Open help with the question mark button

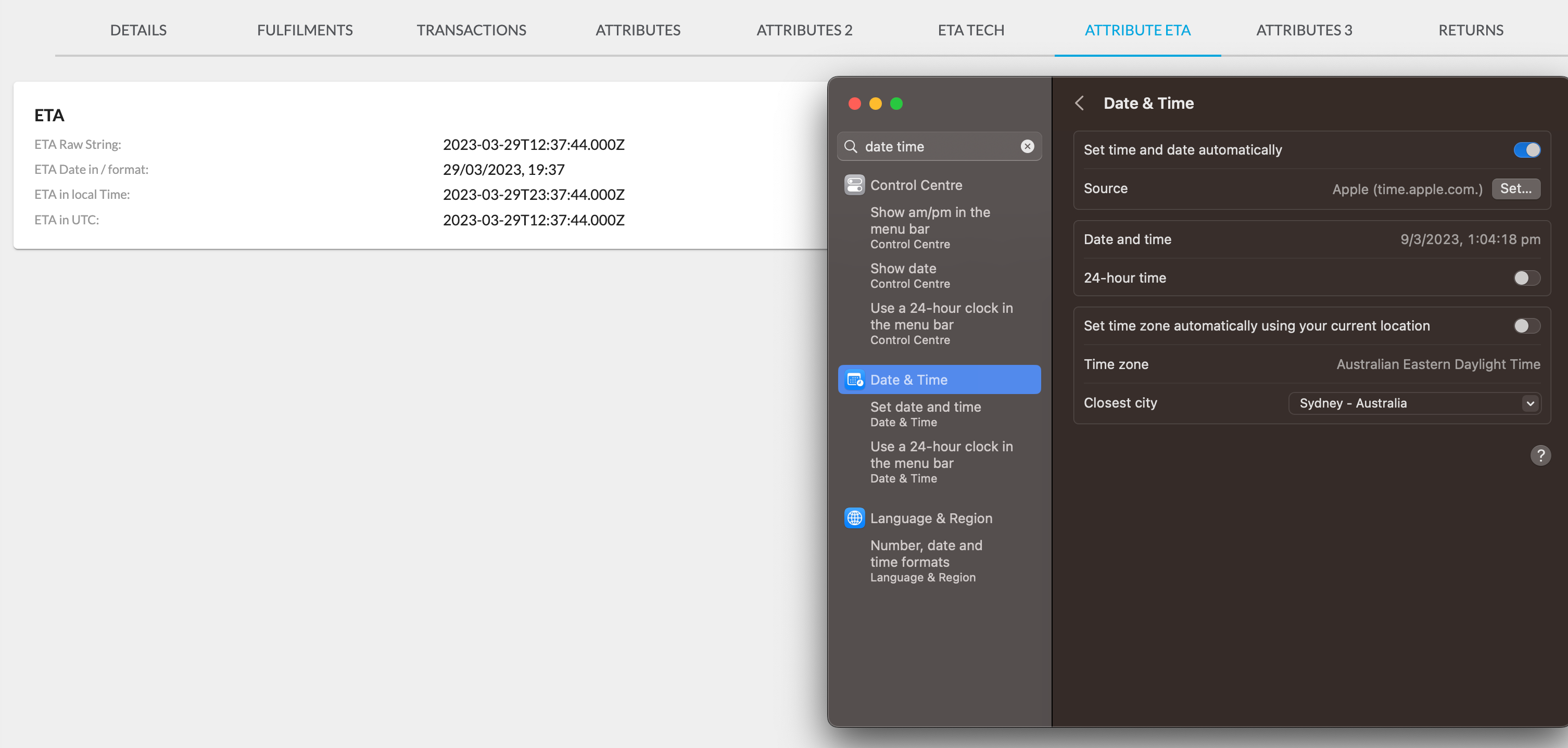(1540, 455)
